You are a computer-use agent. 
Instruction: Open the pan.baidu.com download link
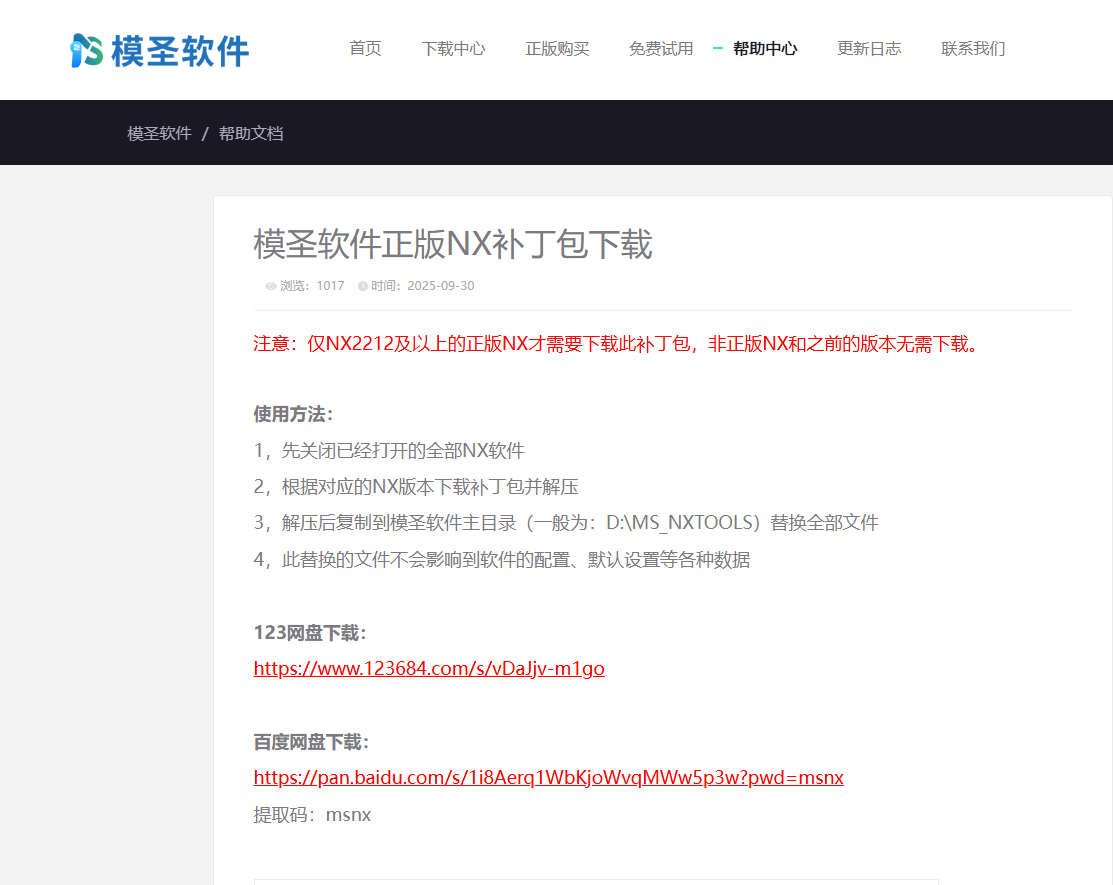coord(548,778)
